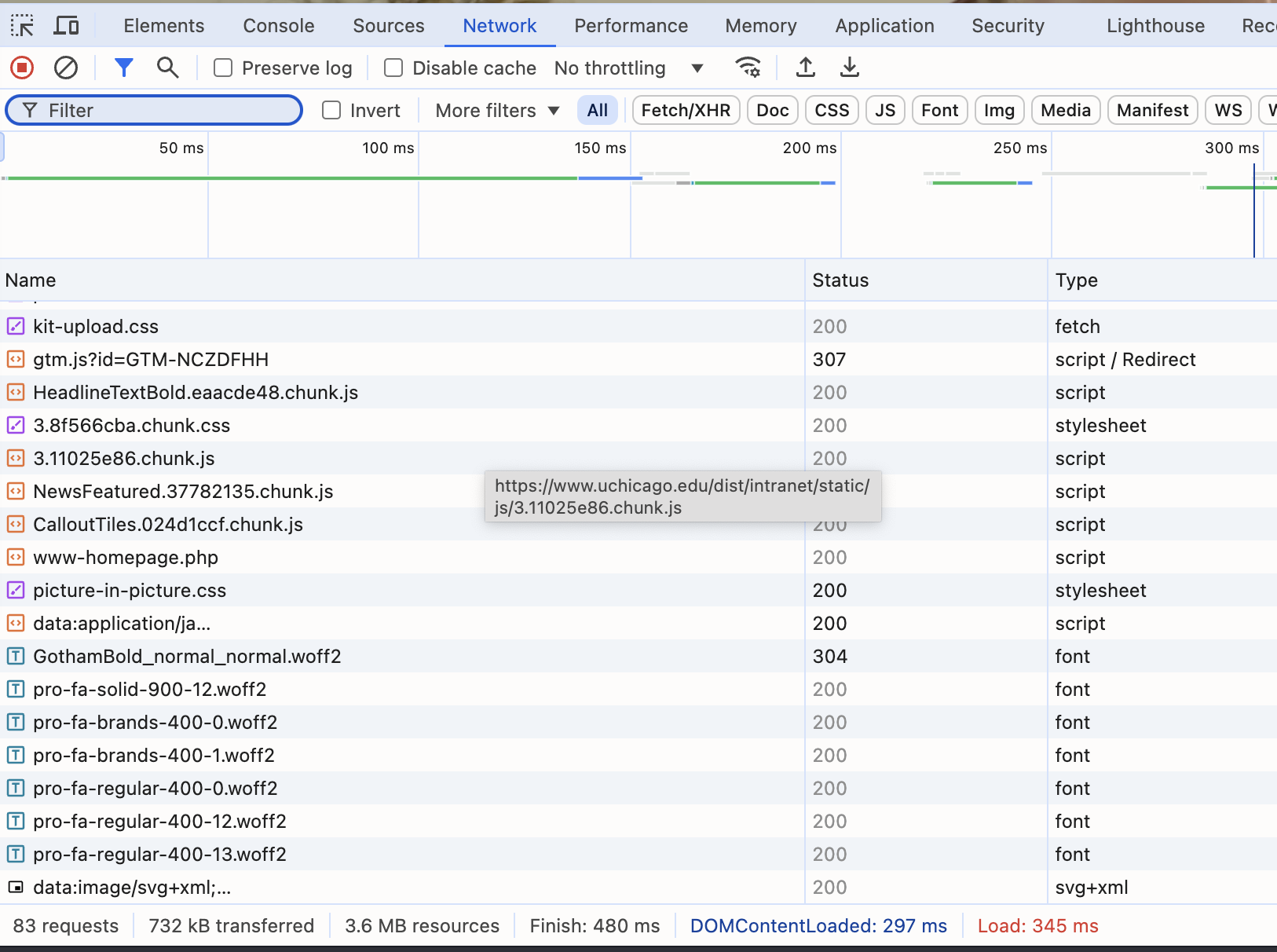The width and height of the screenshot is (1277, 952).
Task: Open the network search magnifier
Action: [167, 68]
